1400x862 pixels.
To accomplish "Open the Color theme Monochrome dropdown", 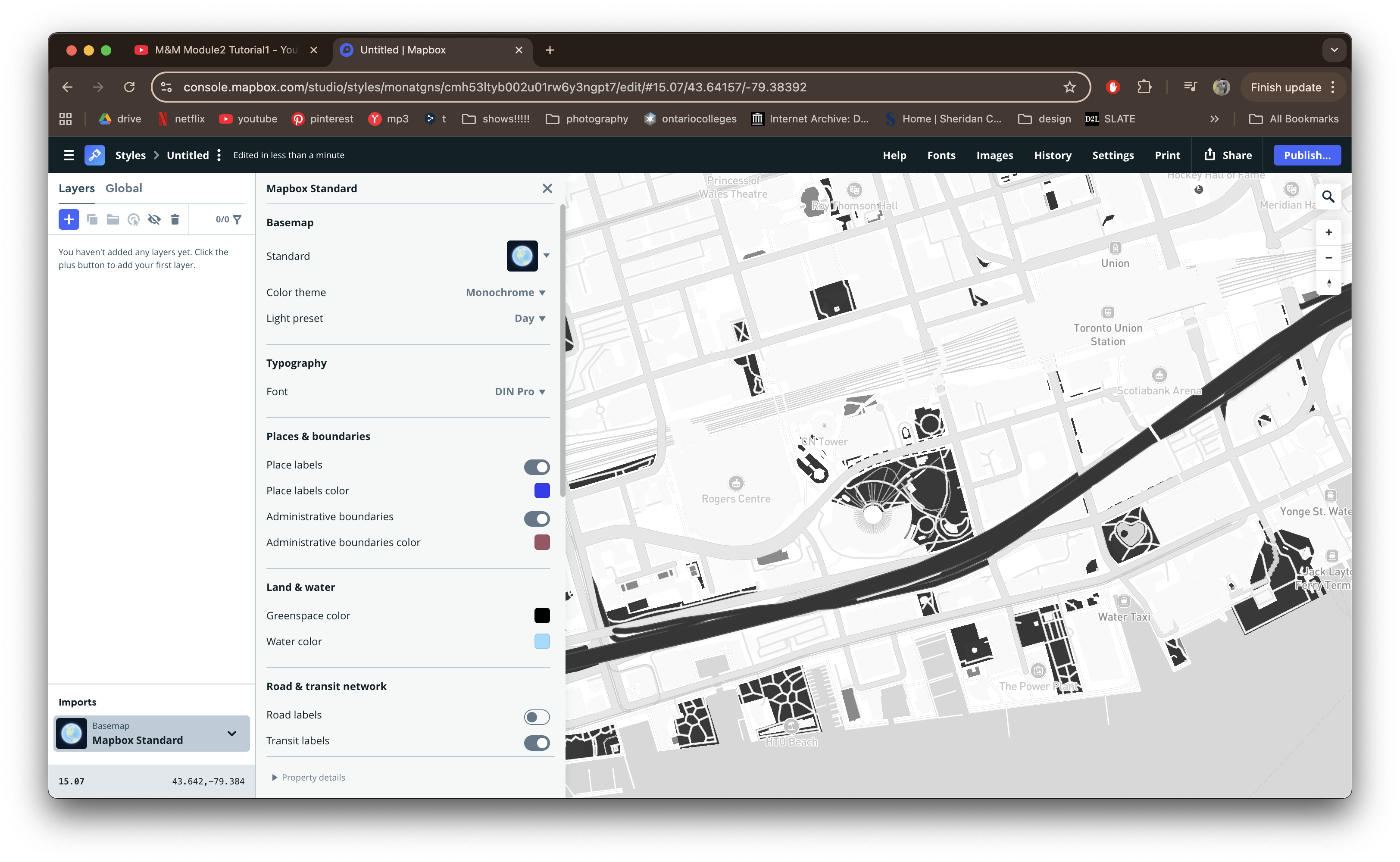I will [506, 293].
